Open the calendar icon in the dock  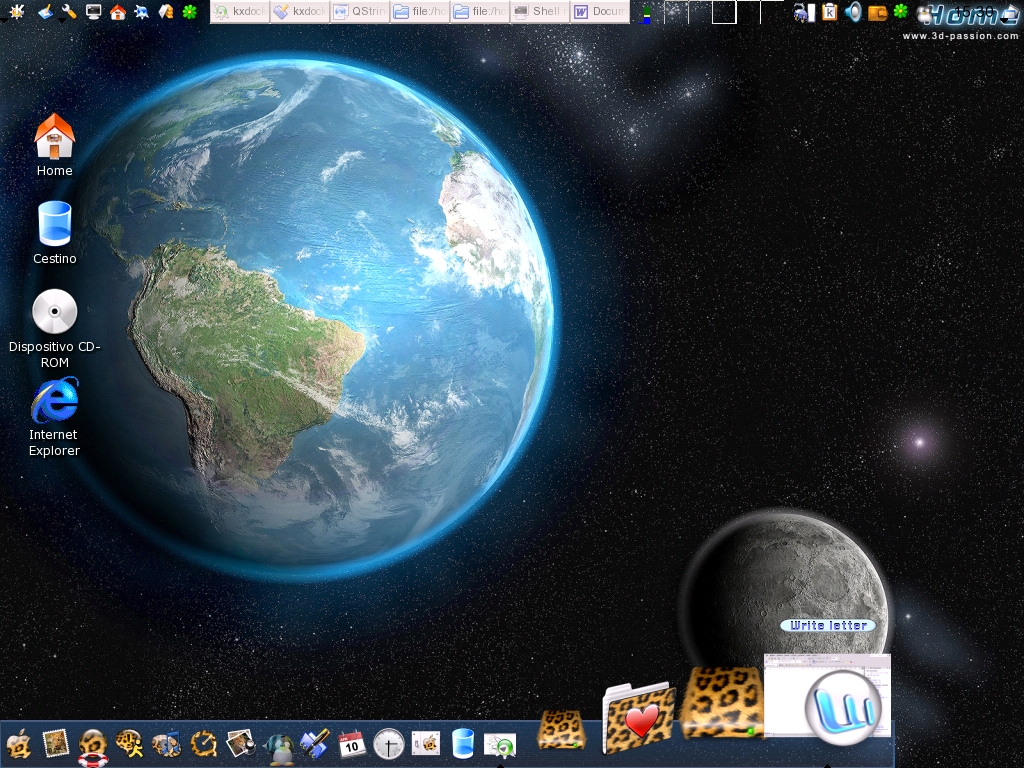click(x=351, y=743)
